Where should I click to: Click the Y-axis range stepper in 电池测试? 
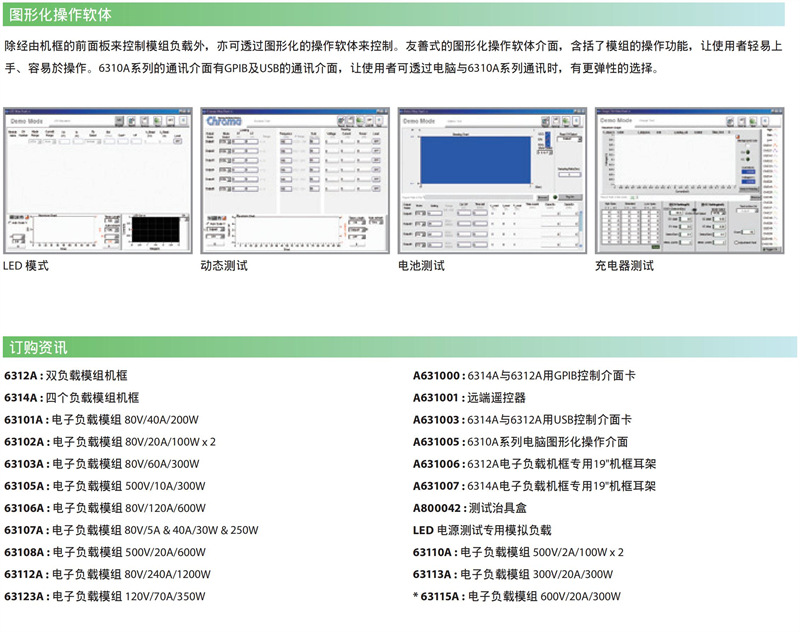(x=547, y=151)
